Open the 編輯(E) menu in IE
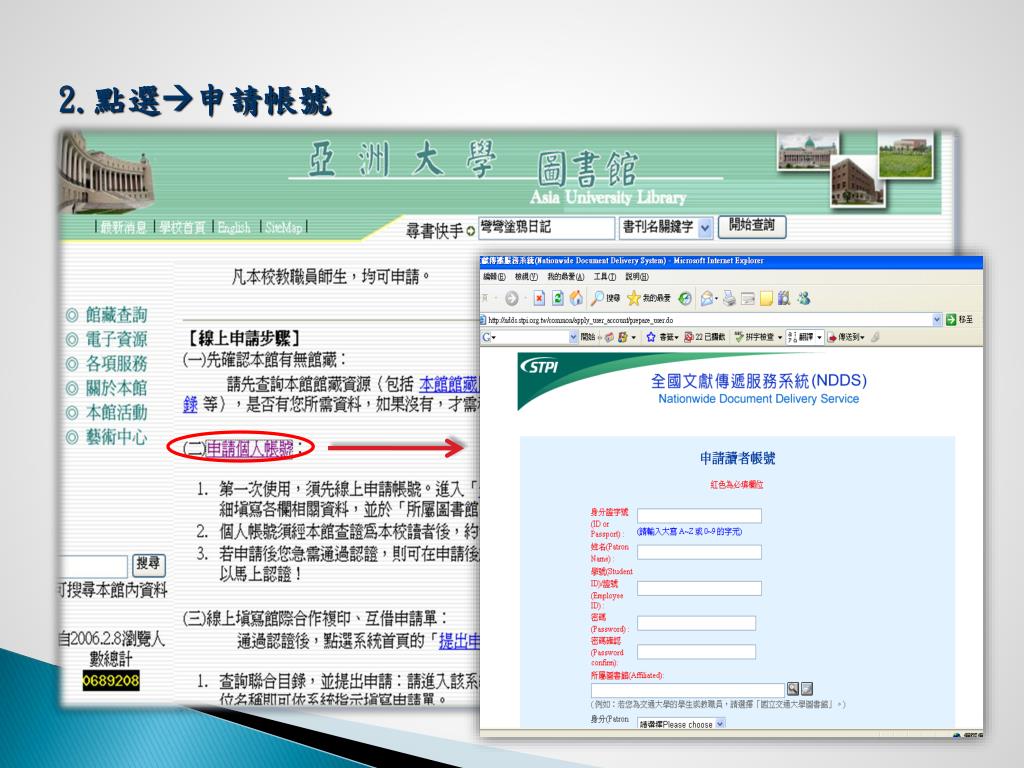Viewport: 1024px width, 768px height. tap(494, 277)
